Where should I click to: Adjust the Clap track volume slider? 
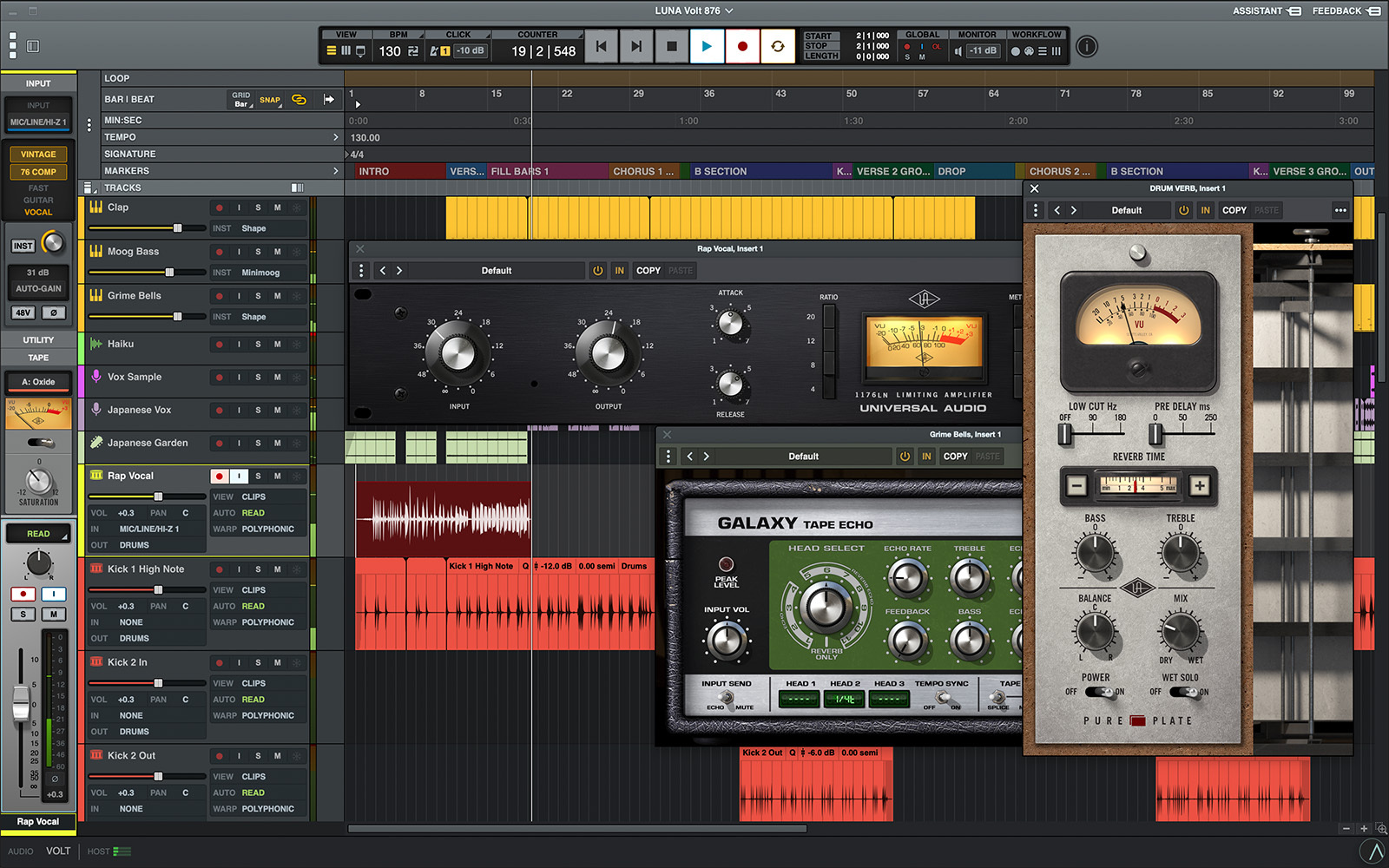177,228
